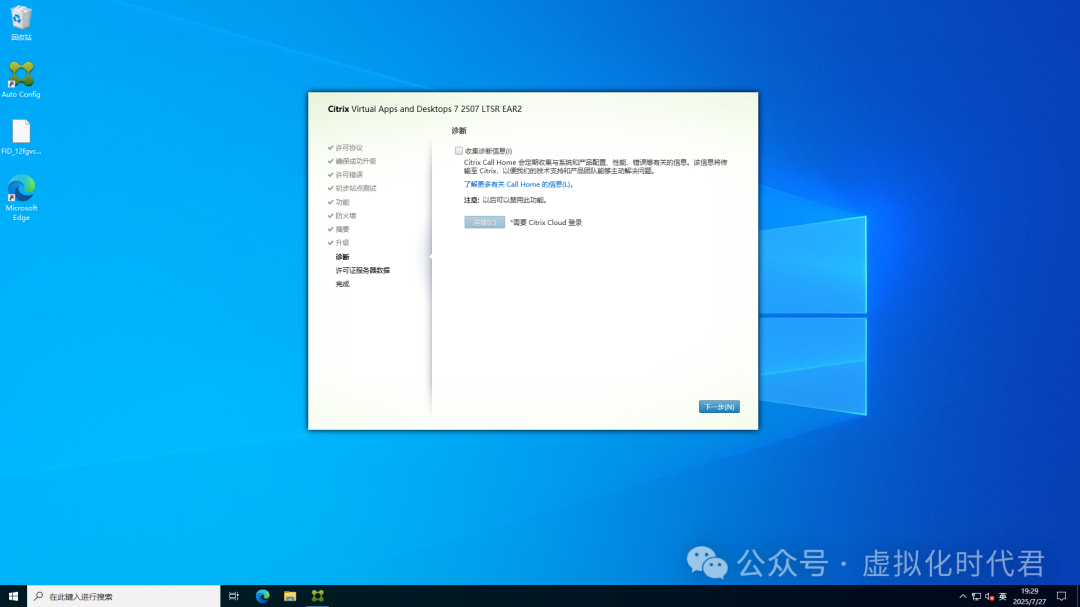Select the 许可证服务器数据 step
This screenshot has width=1080, height=607.
(362, 271)
